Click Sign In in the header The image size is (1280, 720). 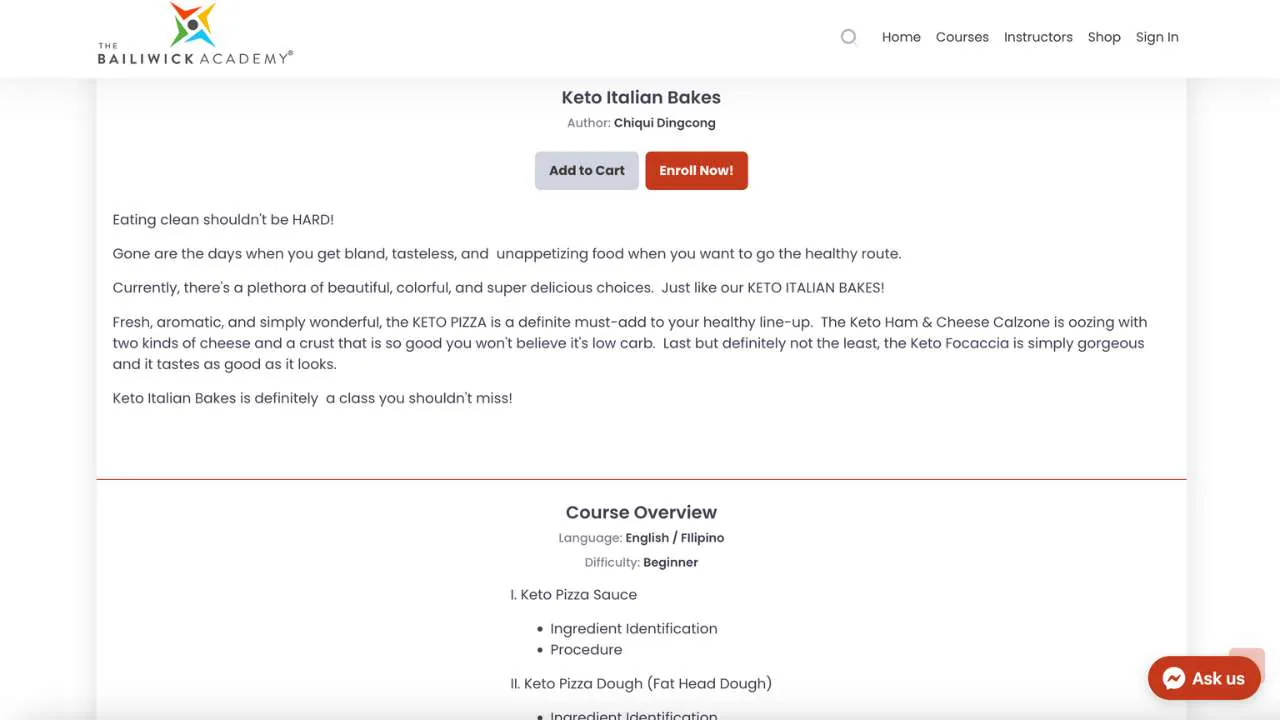[x=1157, y=37]
